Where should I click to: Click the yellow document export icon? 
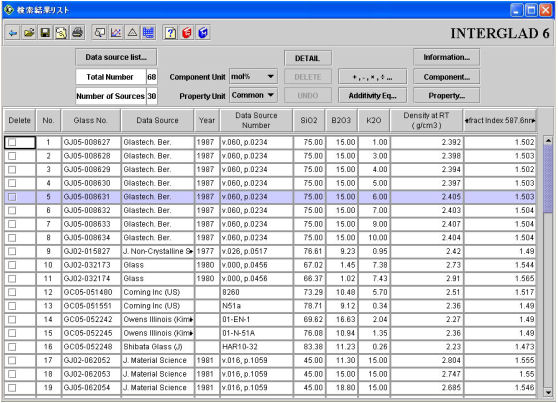[61, 33]
